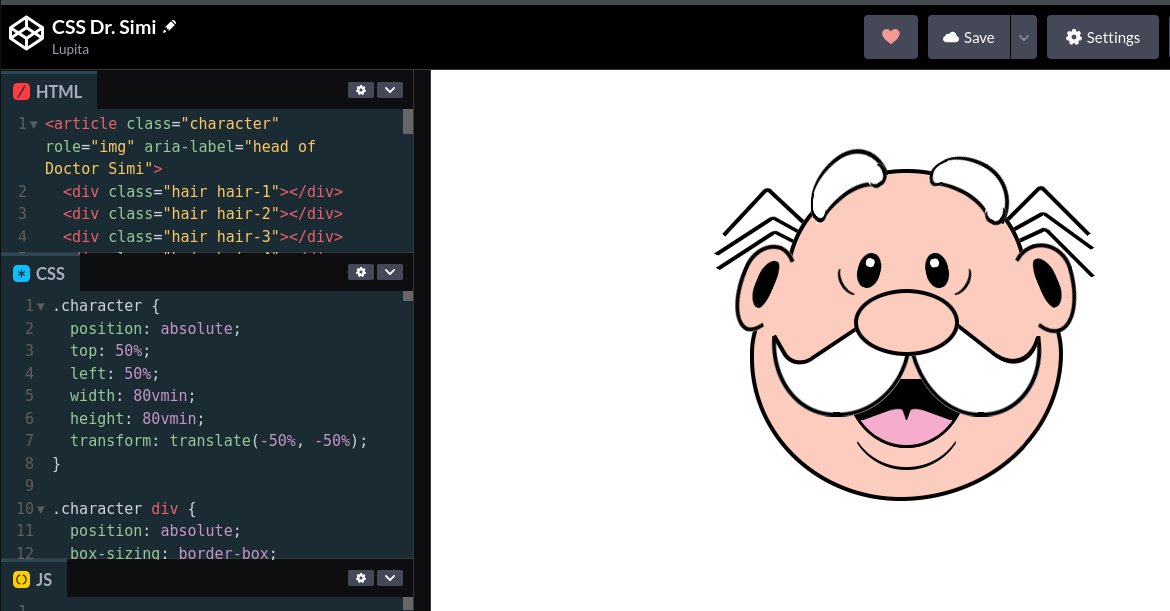Expand HTML editor chevron menu
This screenshot has height=611, width=1170.
tap(390, 90)
